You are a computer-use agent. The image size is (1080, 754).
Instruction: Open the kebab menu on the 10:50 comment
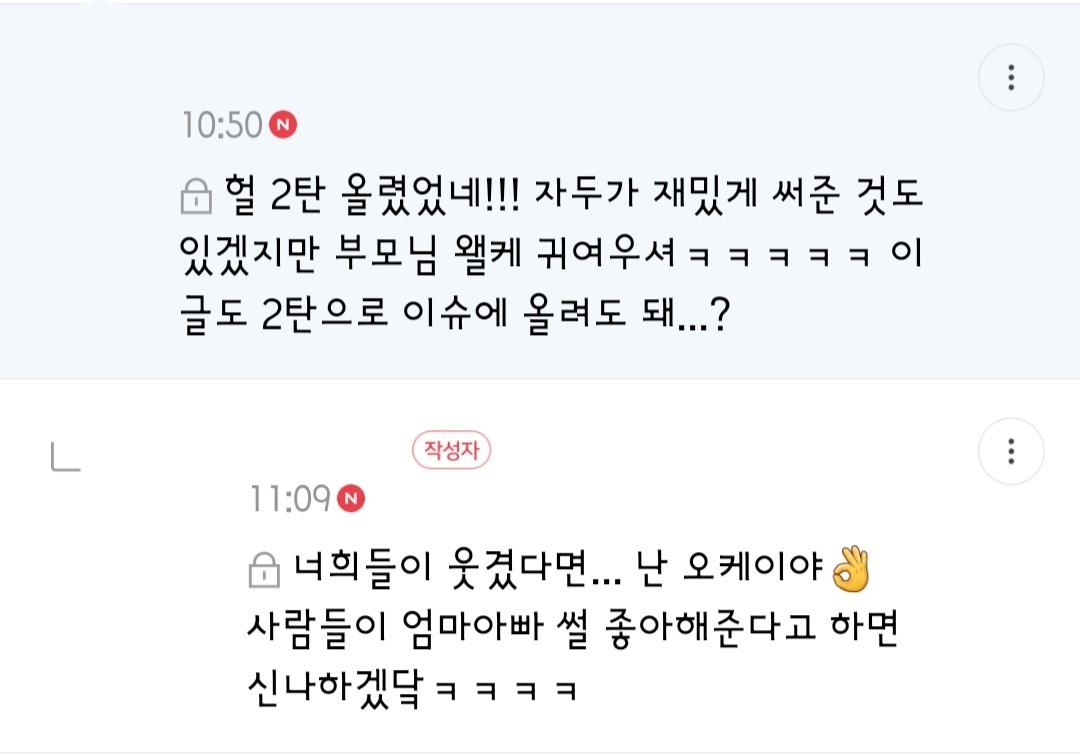point(1012,76)
